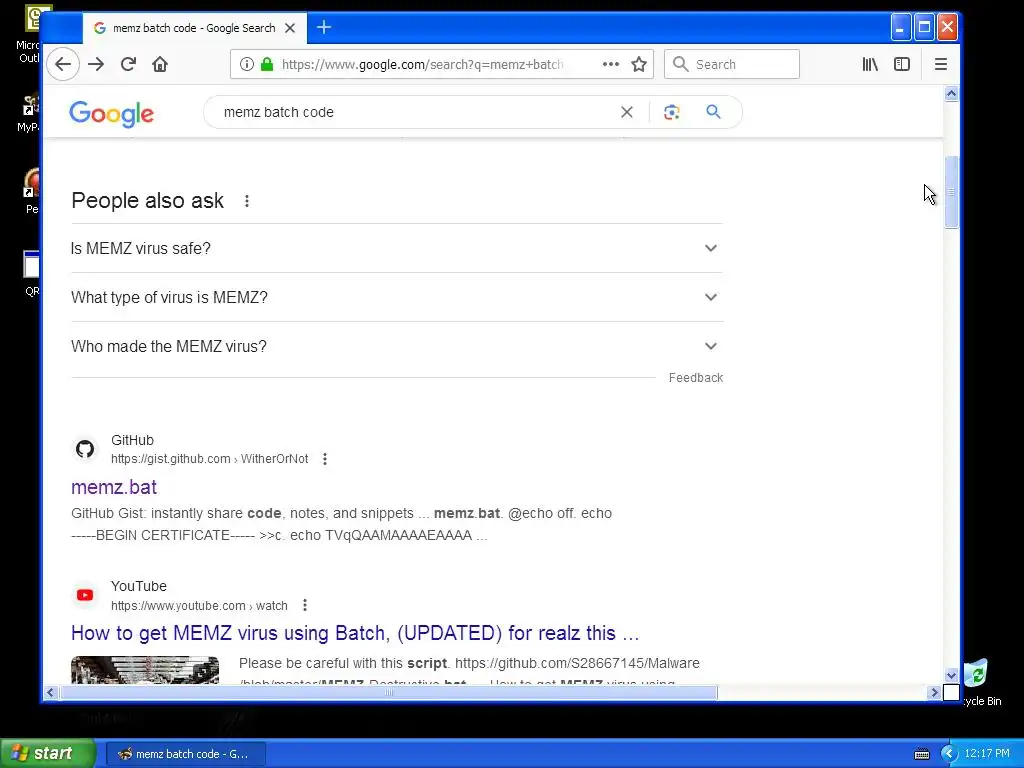Image resolution: width=1024 pixels, height=768 pixels.
Task: Click the Firefox Search toolbar field
Action: [731, 64]
